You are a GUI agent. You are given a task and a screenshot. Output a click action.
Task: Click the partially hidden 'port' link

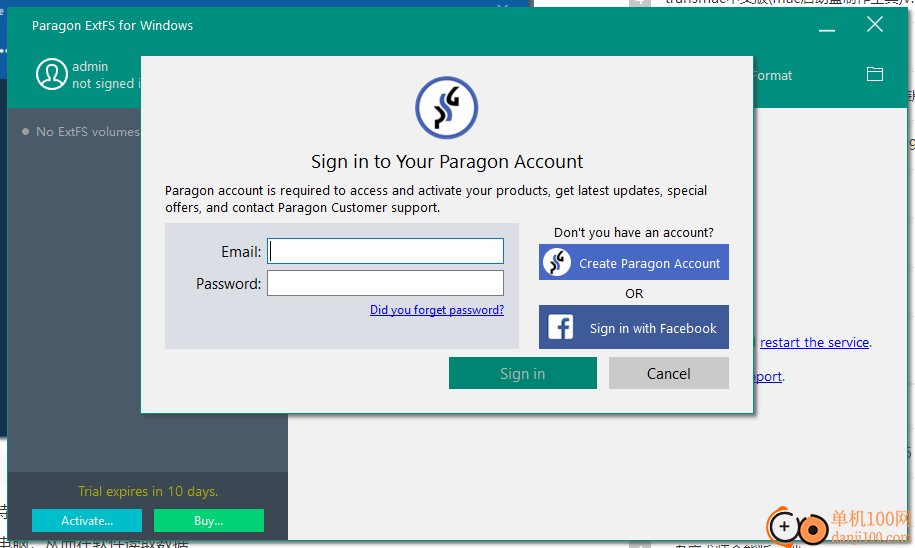click(x=768, y=377)
